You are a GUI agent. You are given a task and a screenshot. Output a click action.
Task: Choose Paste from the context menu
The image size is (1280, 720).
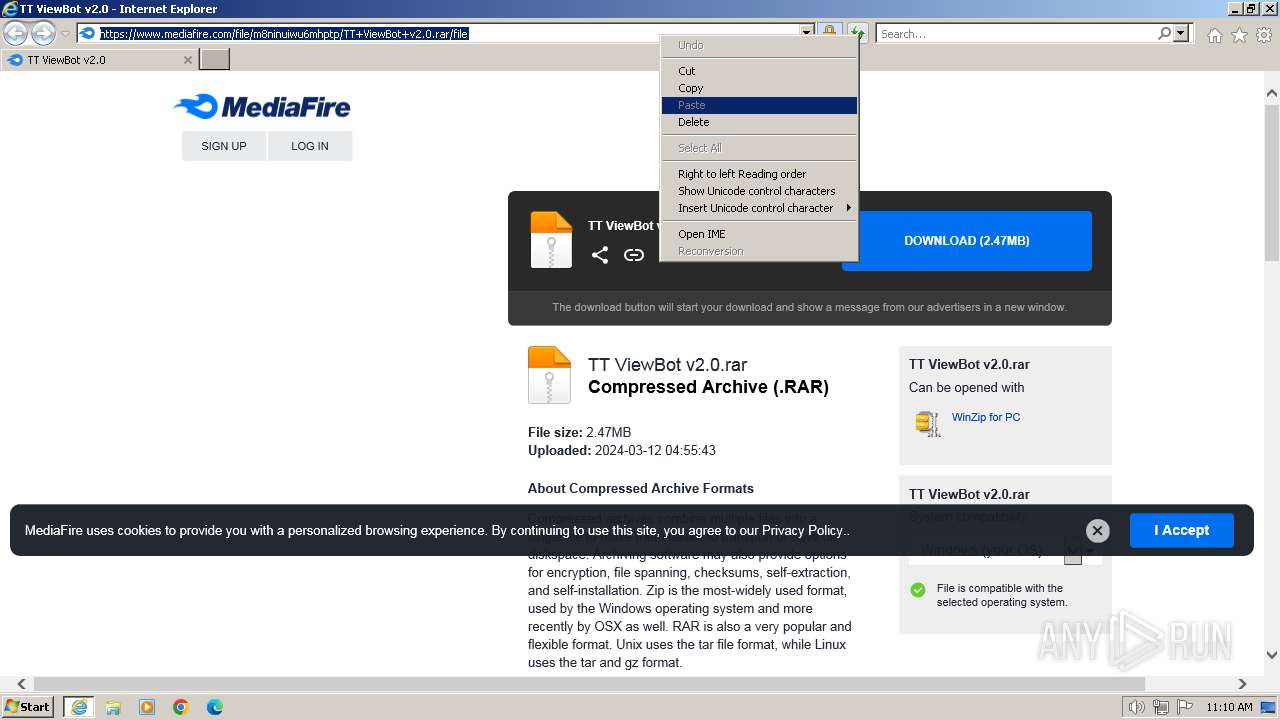[x=759, y=105]
